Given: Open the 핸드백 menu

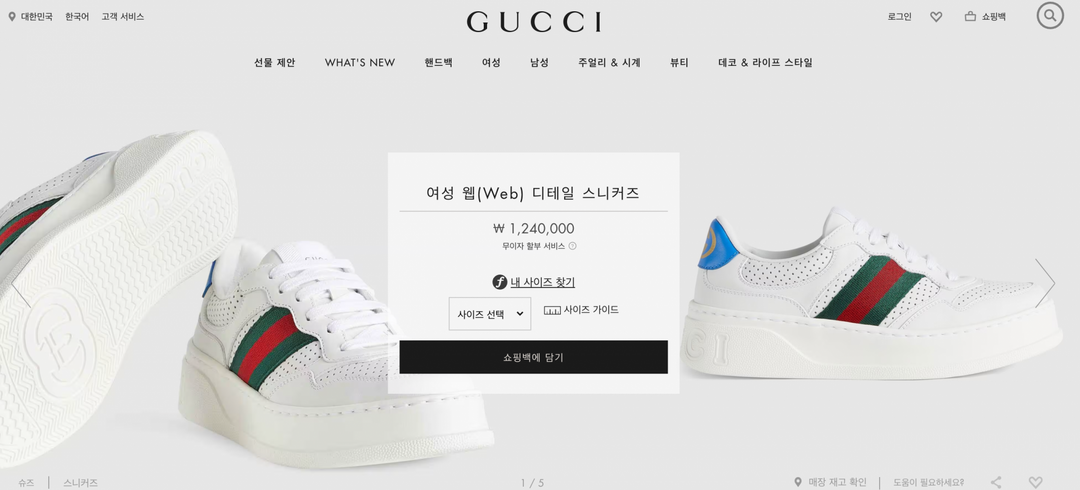Looking at the screenshot, I should pyautogui.click(x=438, y=63).
